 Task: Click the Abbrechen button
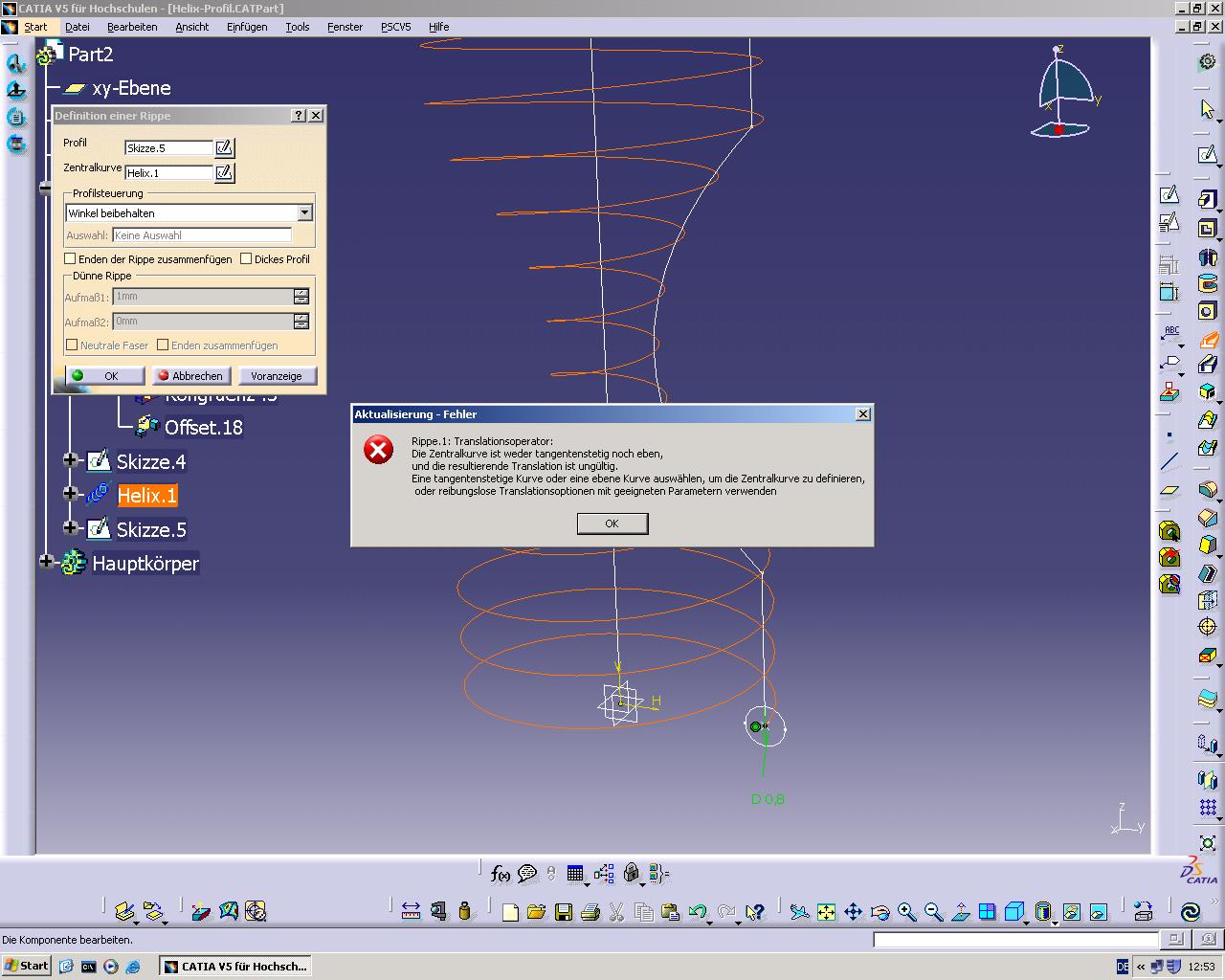tap(191, 376)
